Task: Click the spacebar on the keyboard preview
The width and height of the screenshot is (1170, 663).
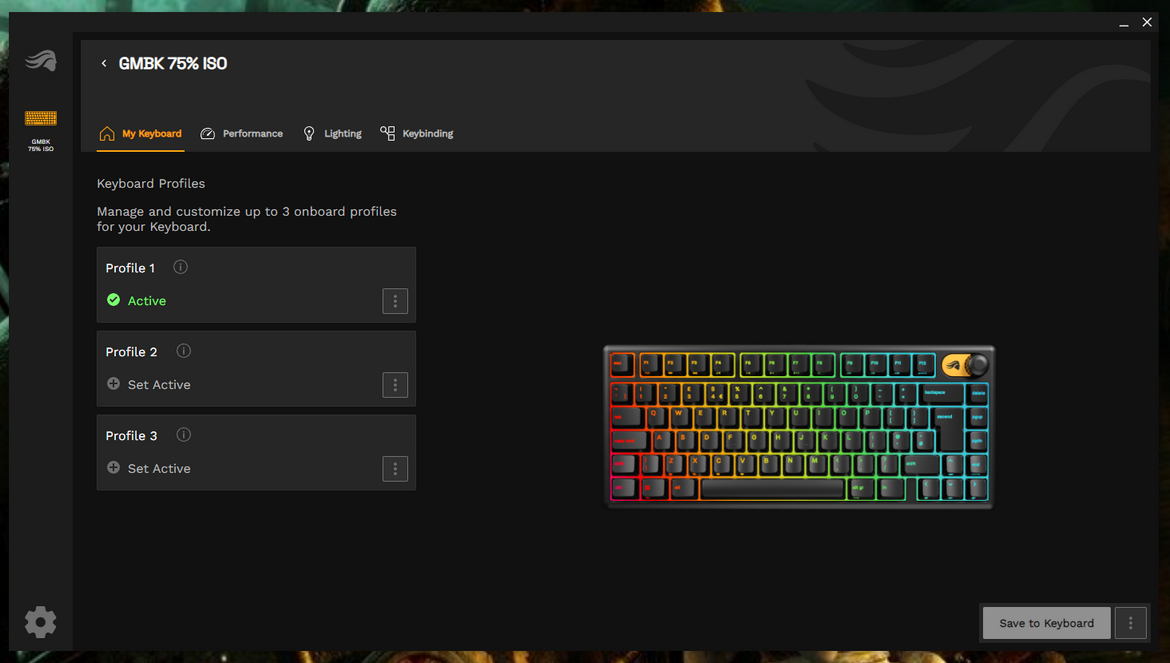Action: click(772, 488)
